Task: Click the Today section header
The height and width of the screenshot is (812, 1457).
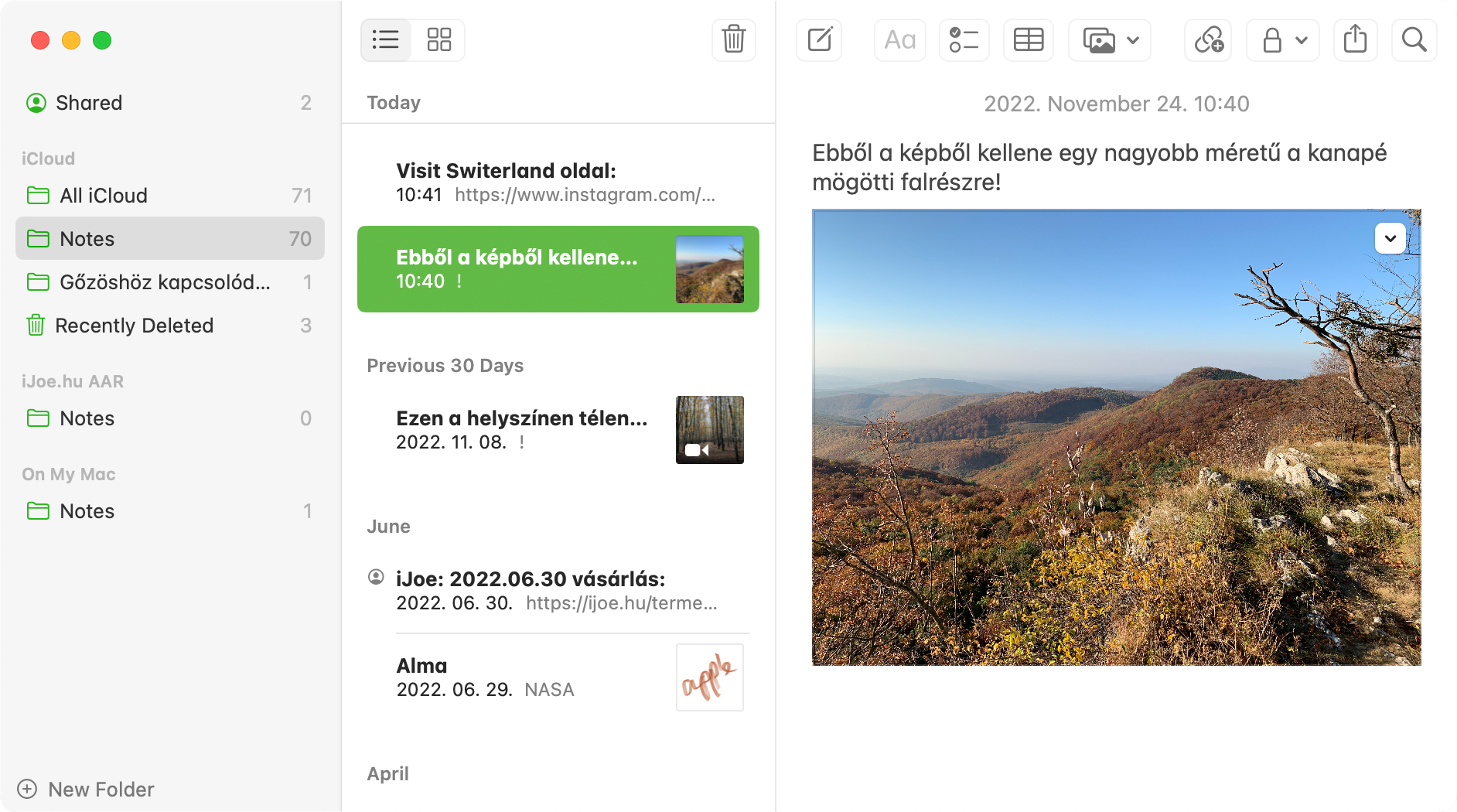Action: point(394,102)
